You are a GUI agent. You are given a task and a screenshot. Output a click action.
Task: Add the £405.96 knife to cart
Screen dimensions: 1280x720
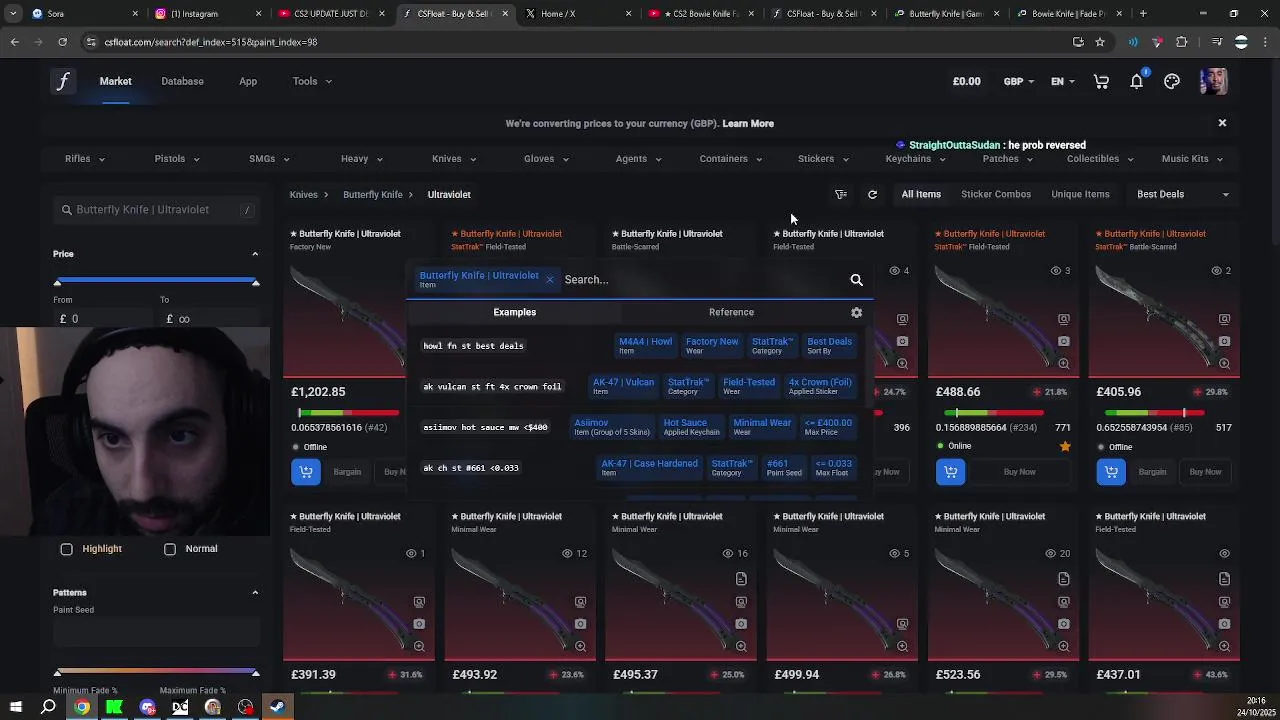[1111, 472]
